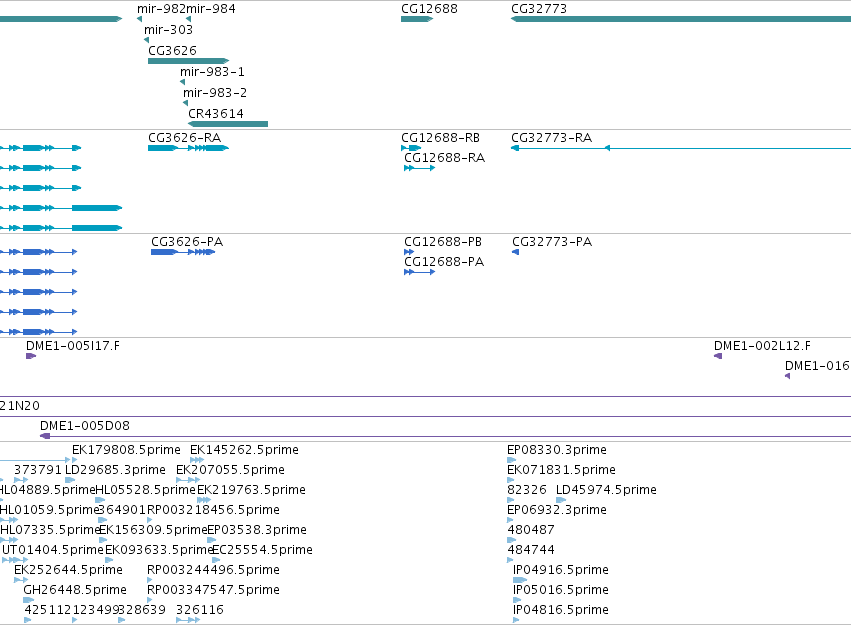This screenshot has width=851, height=625.
Task: Select the EC25554.5prime EST glyph
Action: coord(216,560)
